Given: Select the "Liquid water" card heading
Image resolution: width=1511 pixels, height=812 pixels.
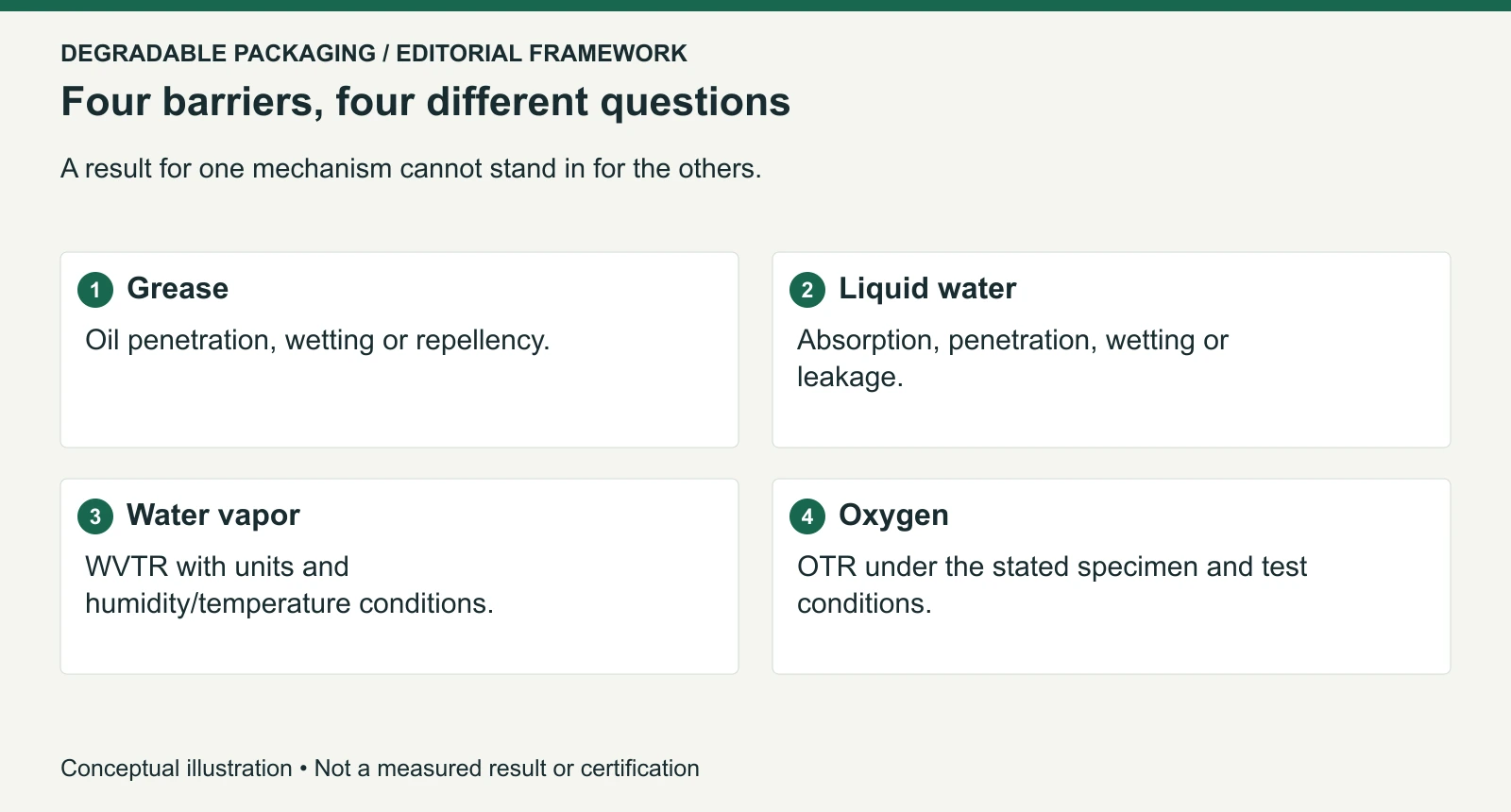Looking at the screenshot, I should click(927, 289).
